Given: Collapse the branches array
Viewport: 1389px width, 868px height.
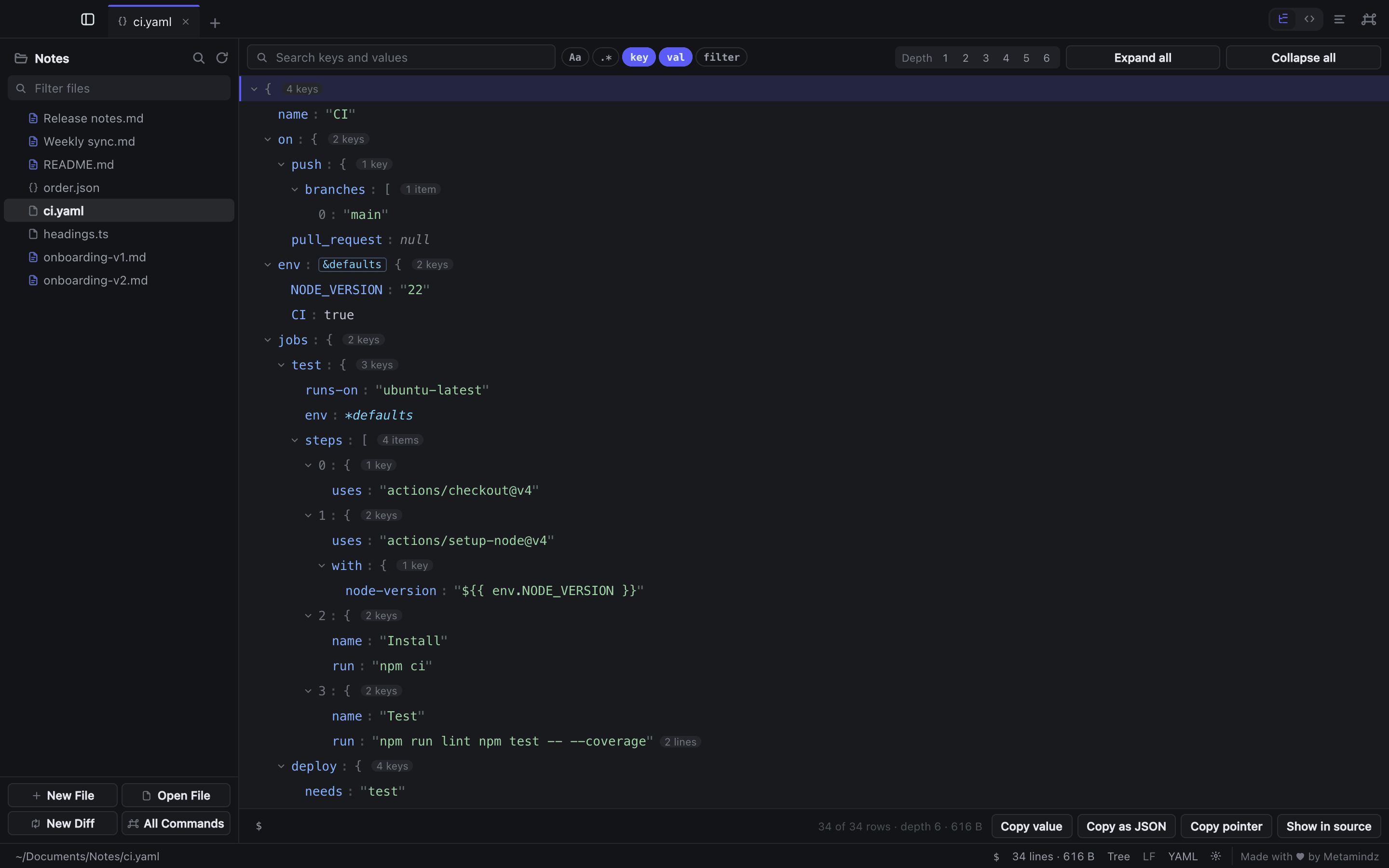Looking at the screenshot, I should 295,190.
